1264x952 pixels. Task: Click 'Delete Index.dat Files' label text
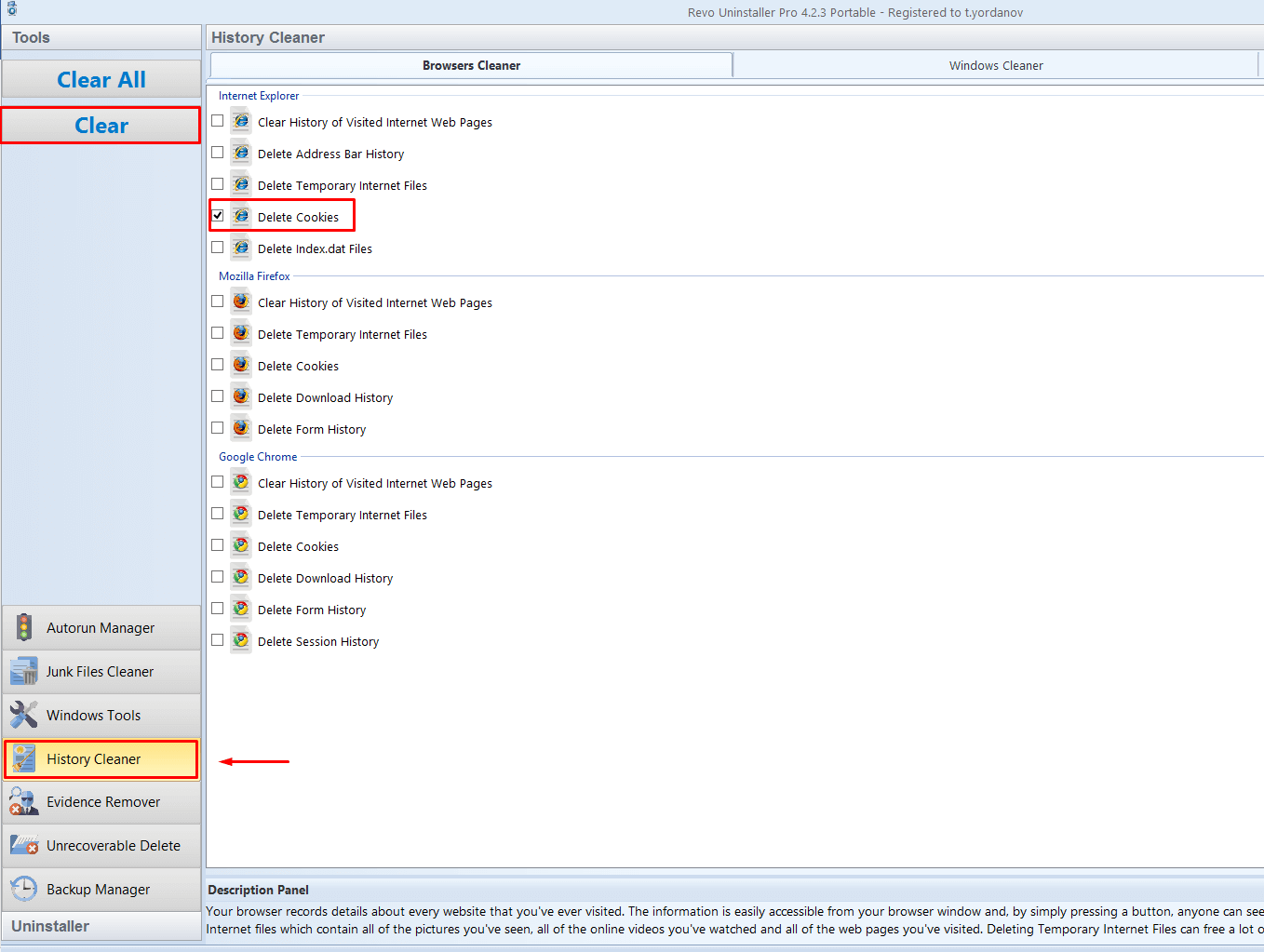315,248
